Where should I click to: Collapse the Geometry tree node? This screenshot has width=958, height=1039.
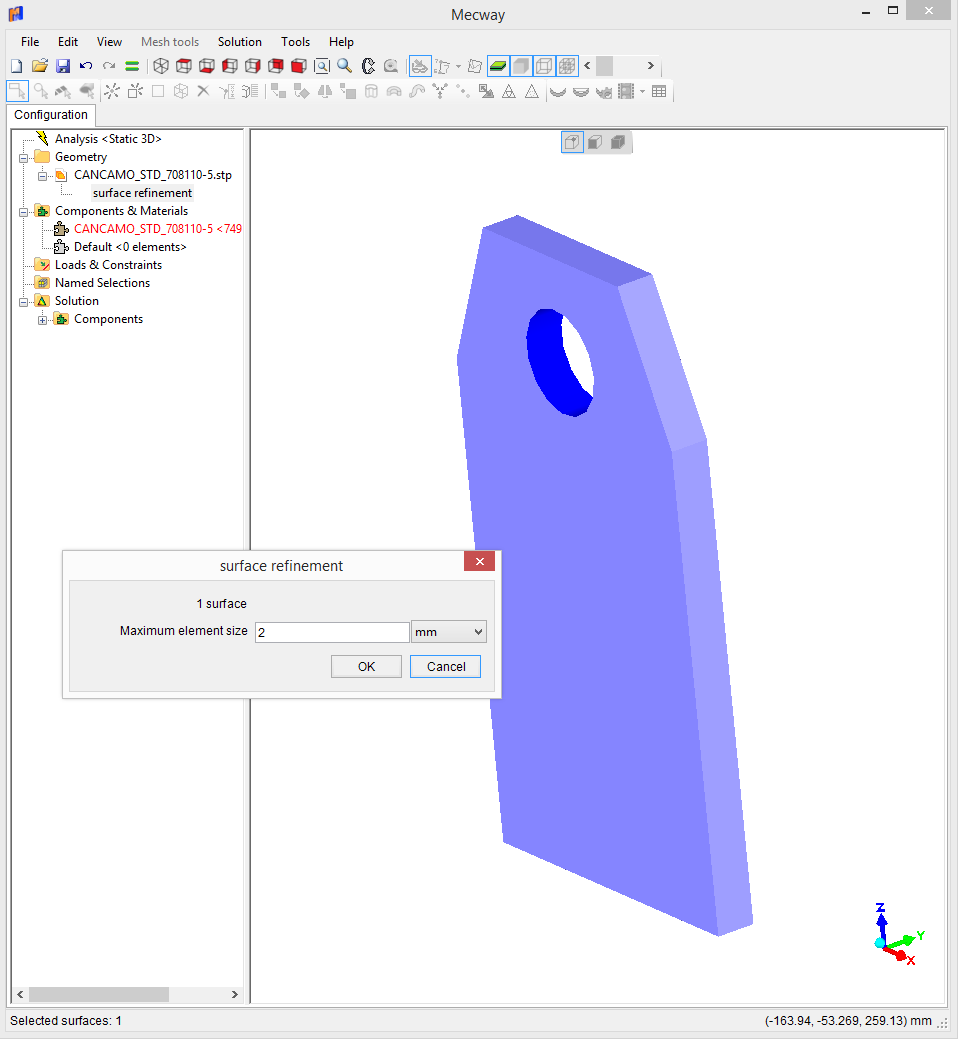tap(24, 158)
